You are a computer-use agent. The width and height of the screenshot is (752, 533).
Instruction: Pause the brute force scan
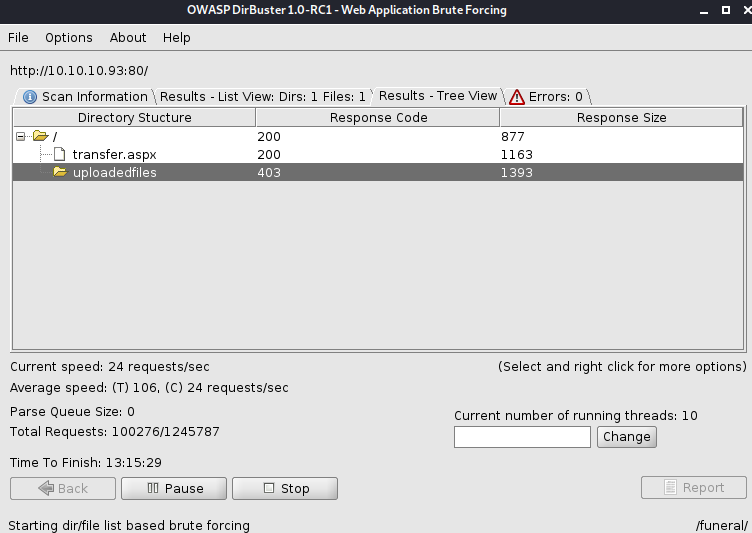point(174,488)
